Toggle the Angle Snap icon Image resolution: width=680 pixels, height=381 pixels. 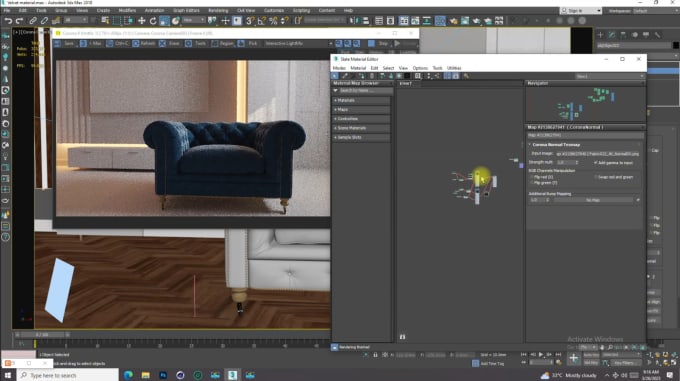tap(262, 20)
